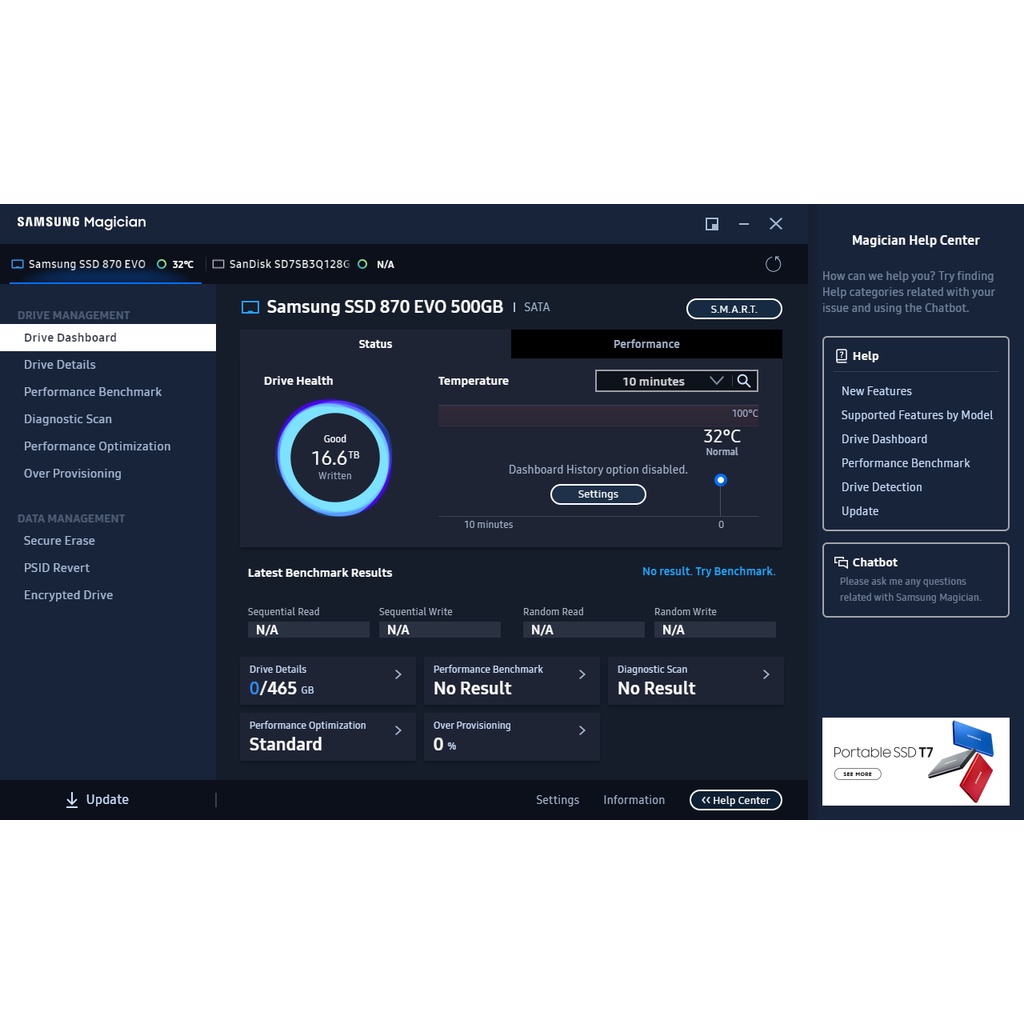Open Supported Features by Model help topic
This screenshot has height=1024, width=1024.
click(x=917, y=415)
